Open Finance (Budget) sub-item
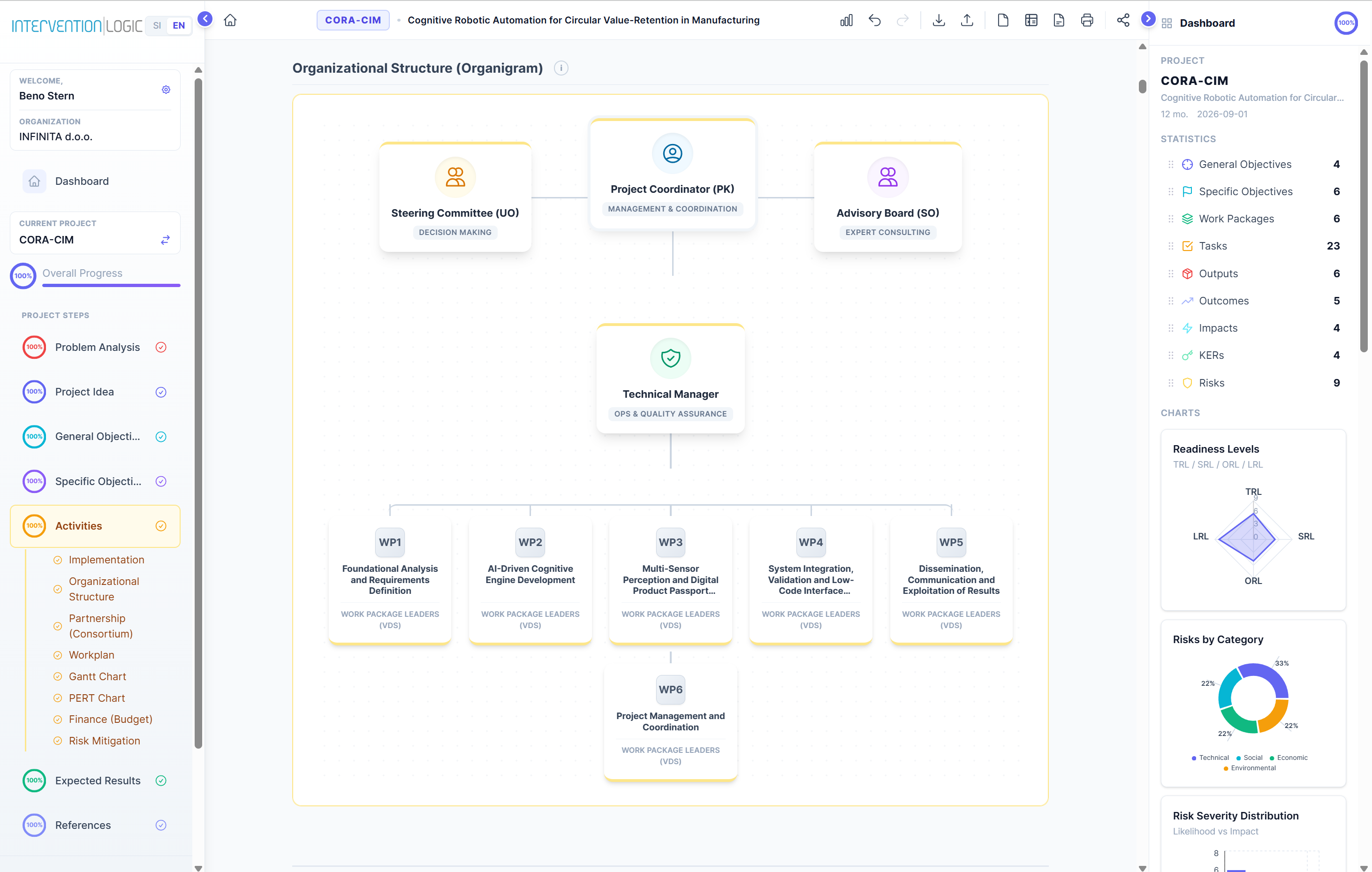Image resolution: width=1372 pixels, height=872 pixels. 111,719
